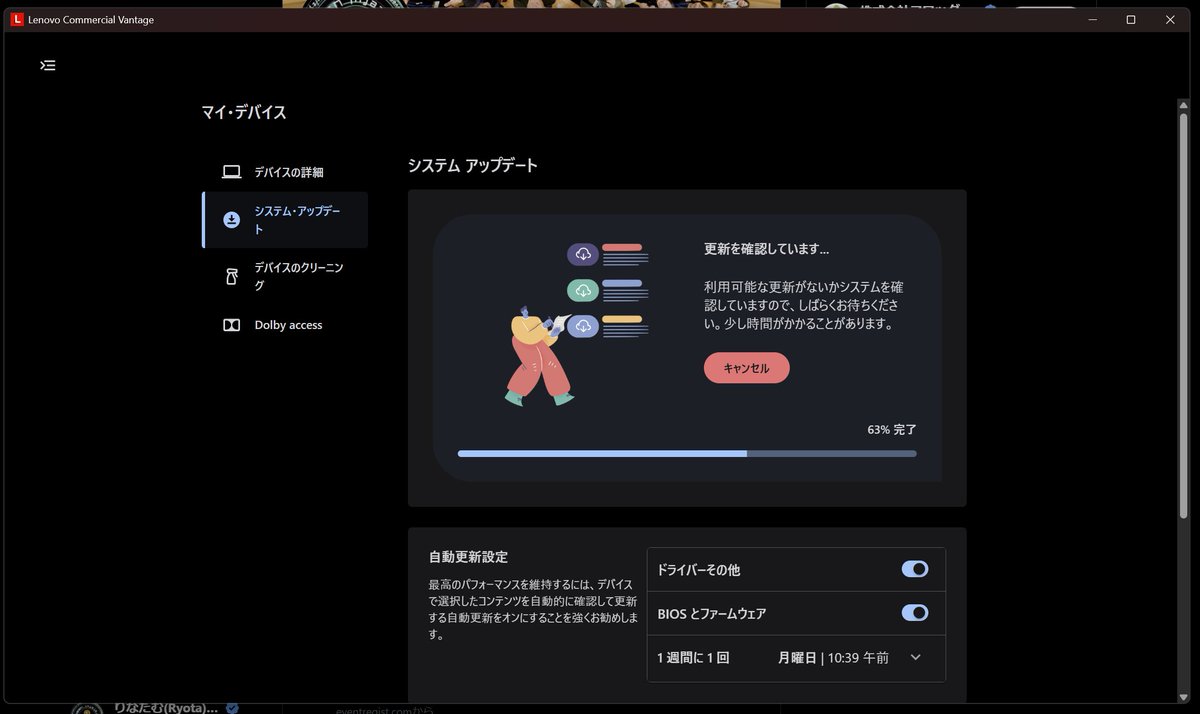Toggle ドライバーその他 auto update switch

click(915, 569)
